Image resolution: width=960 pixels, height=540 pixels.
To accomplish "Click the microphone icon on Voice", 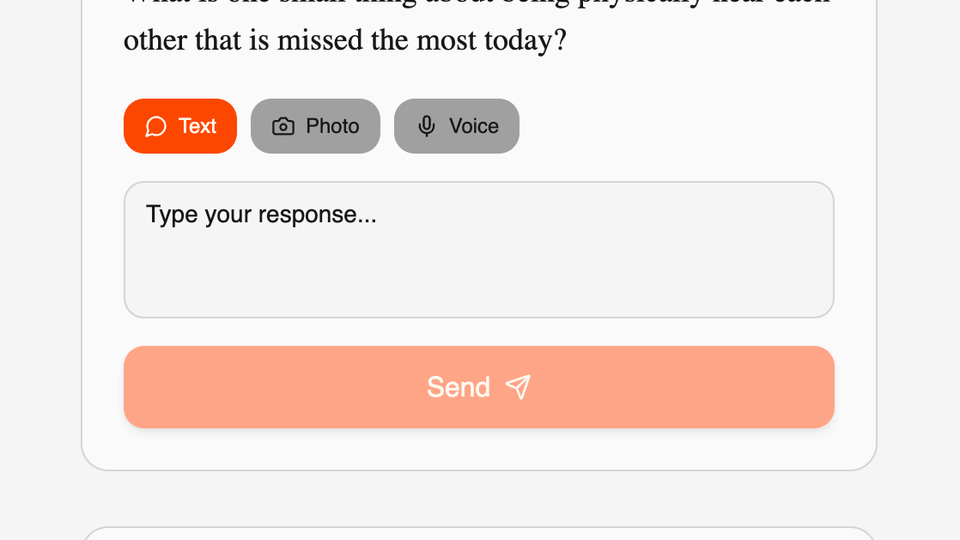I will point(426,126).
